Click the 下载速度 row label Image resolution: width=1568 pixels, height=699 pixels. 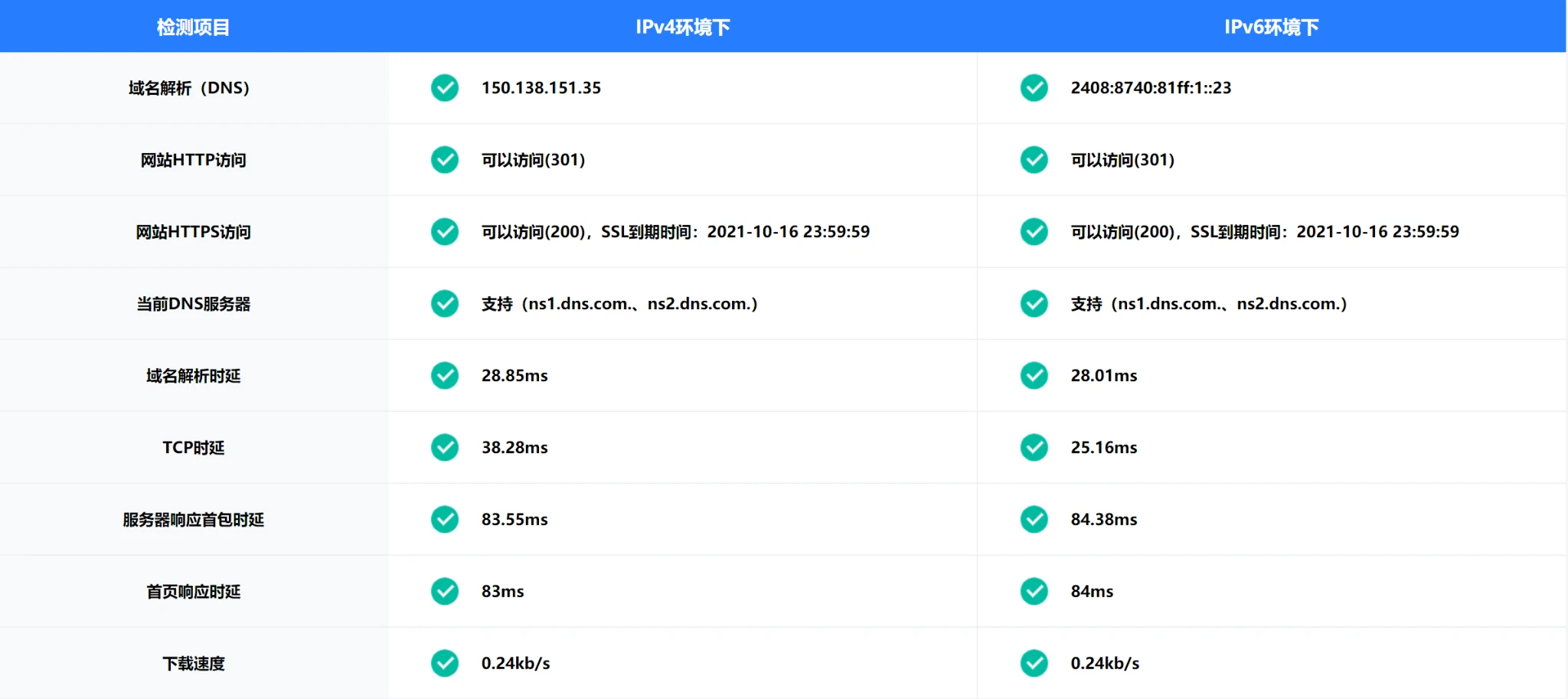(x=193, y=664)
